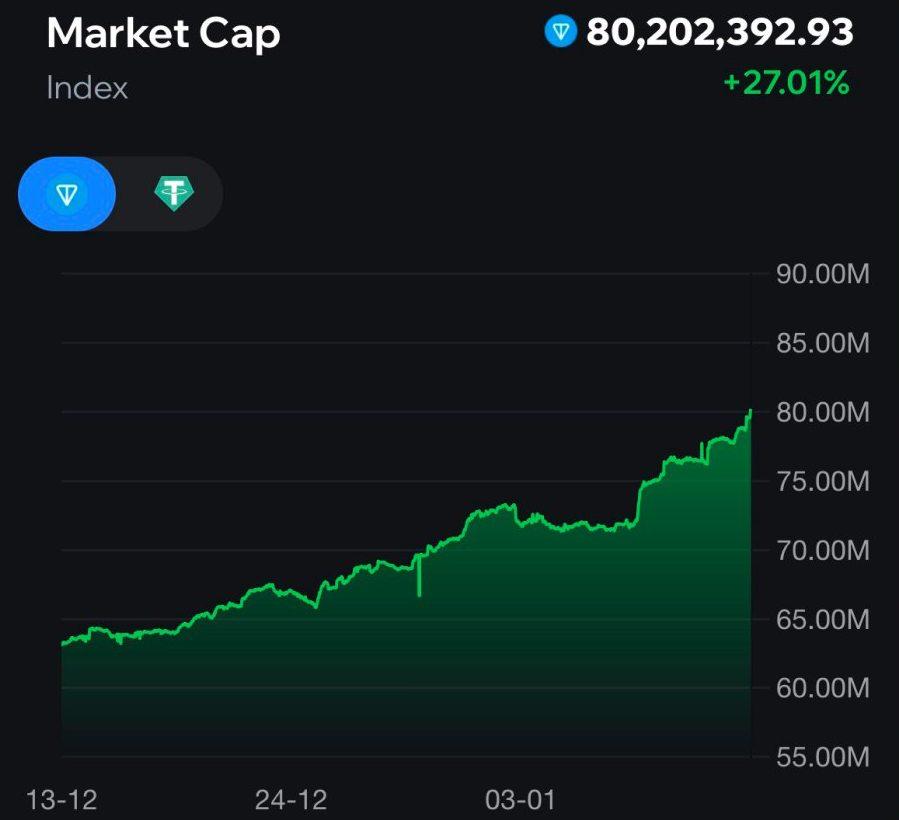Image resolution: width=899 pixels, height=820 pixels.
Task: Select the 70.00M y-axis label
Action: 823,550
